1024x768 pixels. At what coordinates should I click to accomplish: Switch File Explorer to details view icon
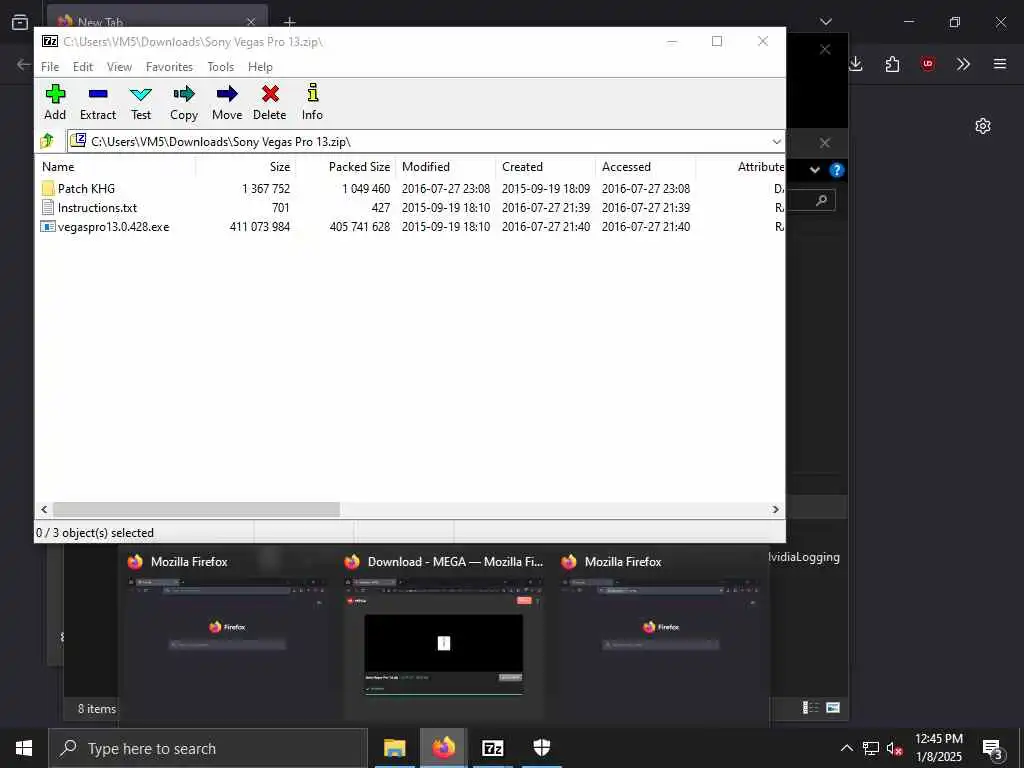(x=810, y=707)
